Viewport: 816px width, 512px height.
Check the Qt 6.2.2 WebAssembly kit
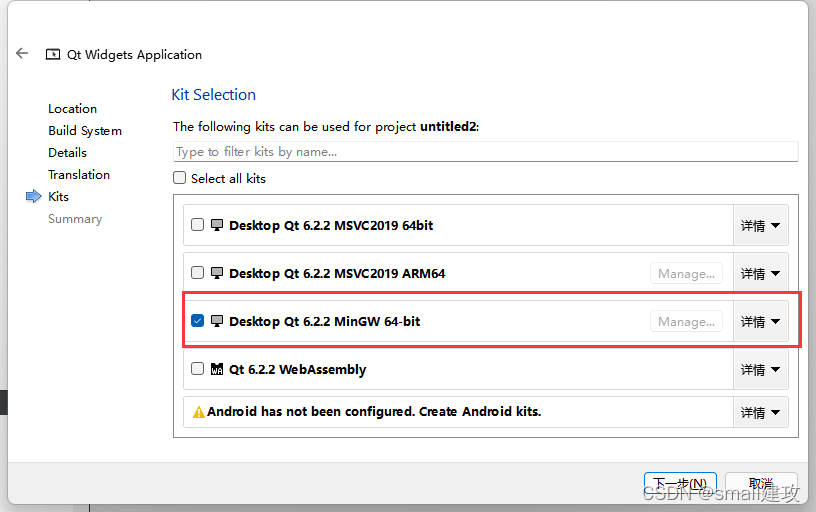pyautogui.click(x=197, y=368)
